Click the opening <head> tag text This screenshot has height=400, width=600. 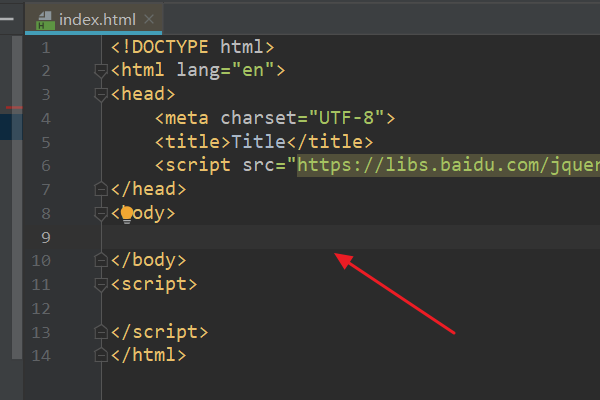(143, 95)
